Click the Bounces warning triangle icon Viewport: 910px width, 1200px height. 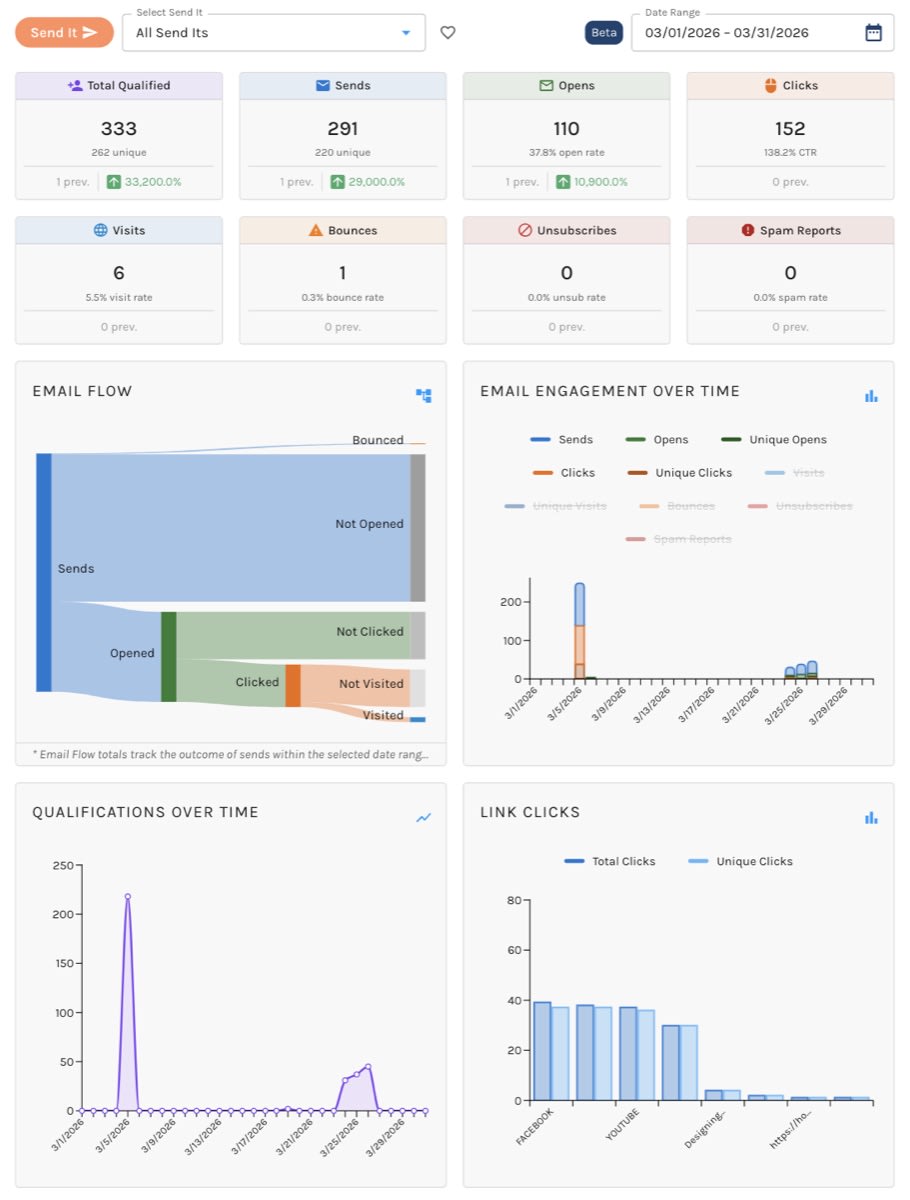(x=316, y=230)
